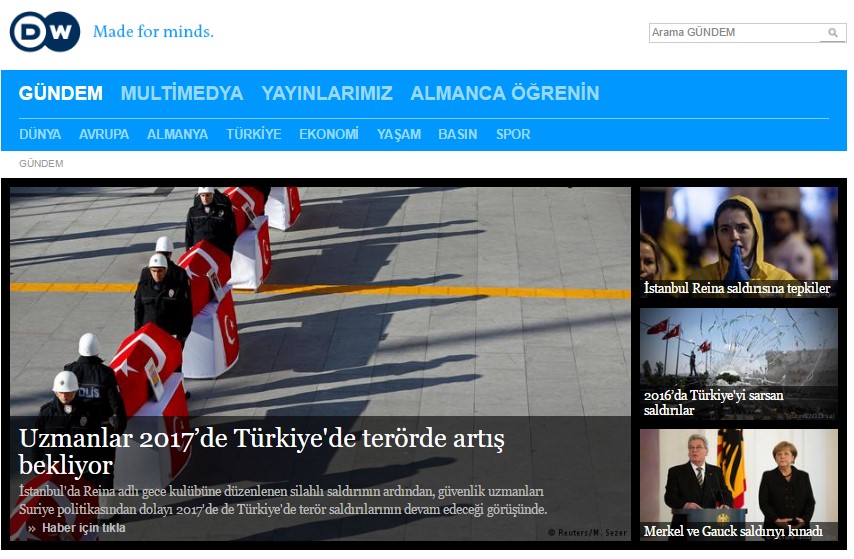Open 'Merkel ve Gauck saldırıyı kınadı' thumbnail

point(739,485)
